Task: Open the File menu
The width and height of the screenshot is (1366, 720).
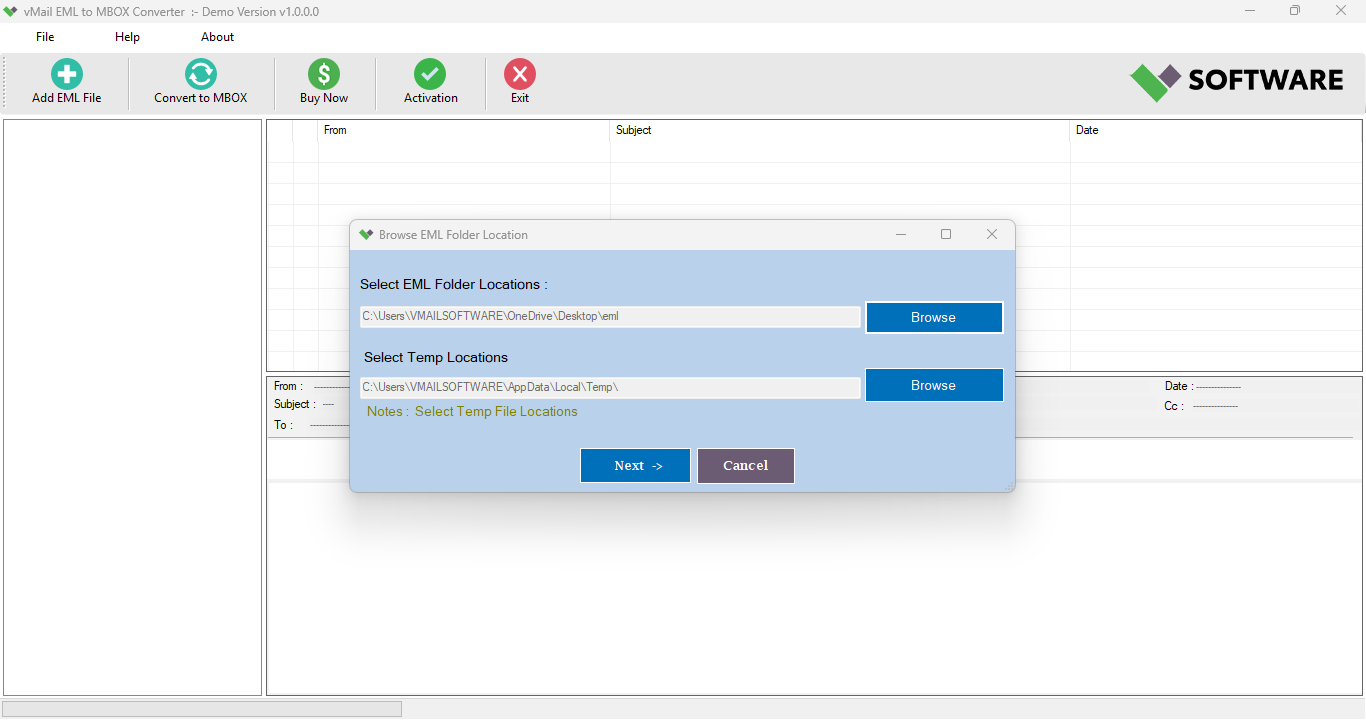Action: (x=44, y=36)
